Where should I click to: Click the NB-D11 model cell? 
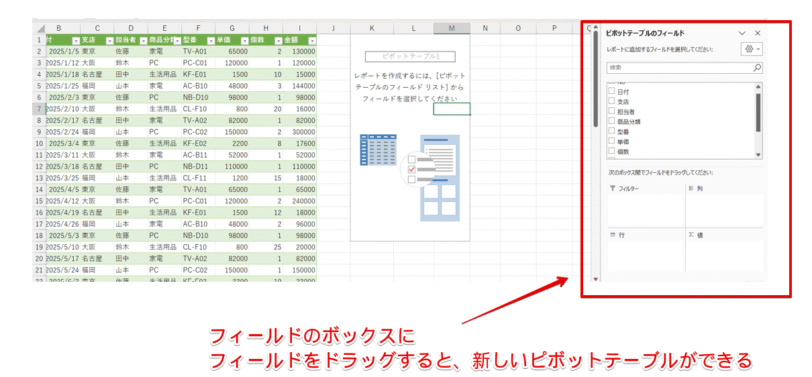[x=198, y=167]
